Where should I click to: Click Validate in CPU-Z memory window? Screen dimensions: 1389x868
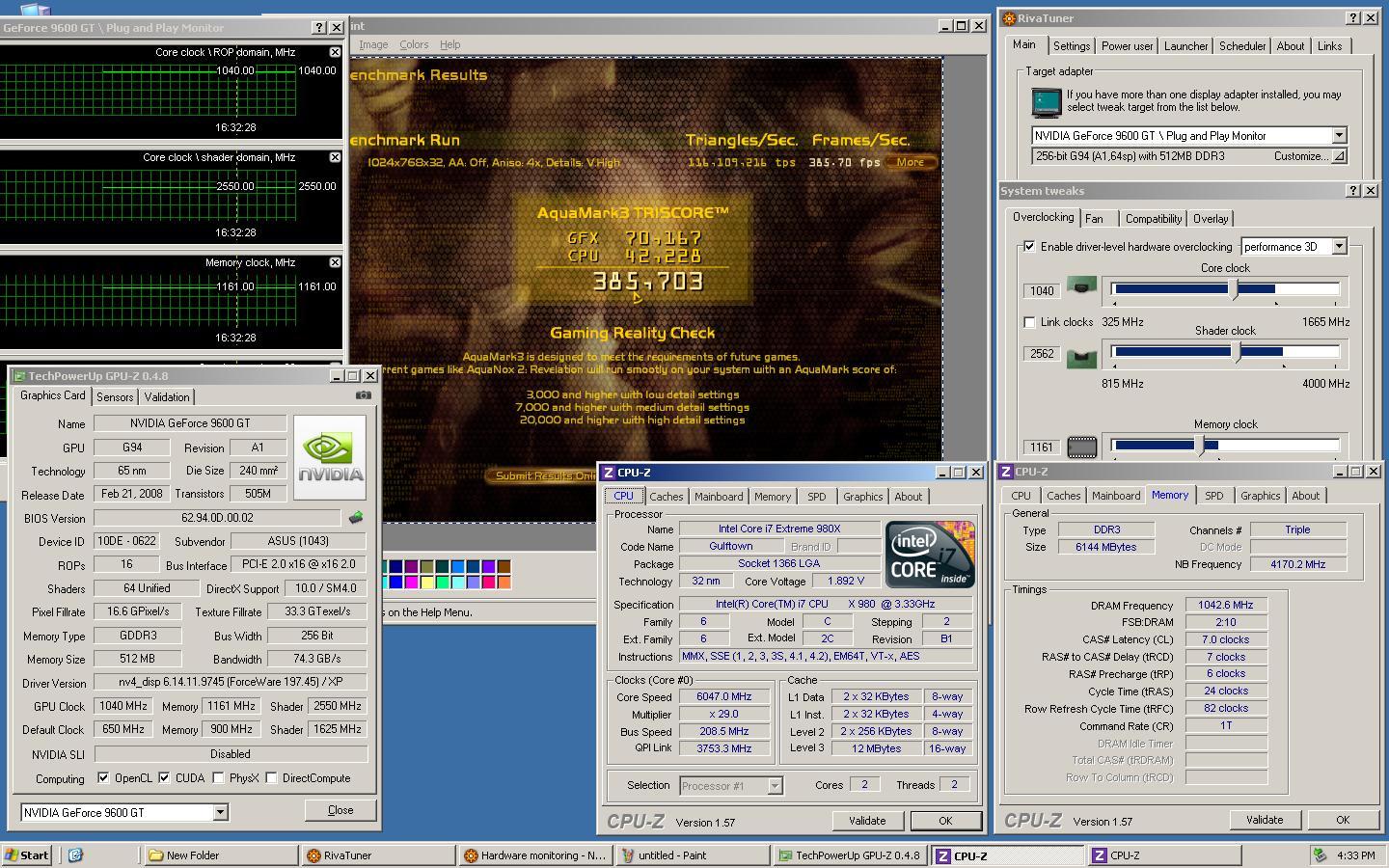click(x=1265, y=820)
